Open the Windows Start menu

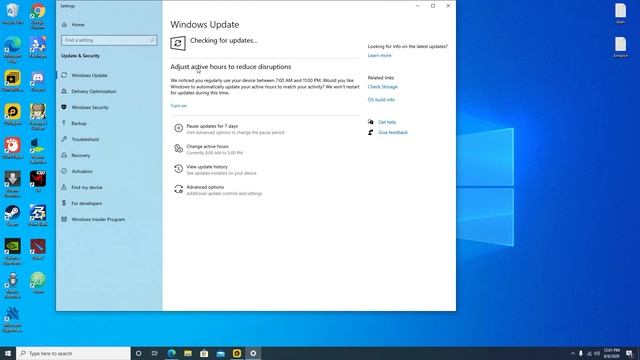coord(8,353)
